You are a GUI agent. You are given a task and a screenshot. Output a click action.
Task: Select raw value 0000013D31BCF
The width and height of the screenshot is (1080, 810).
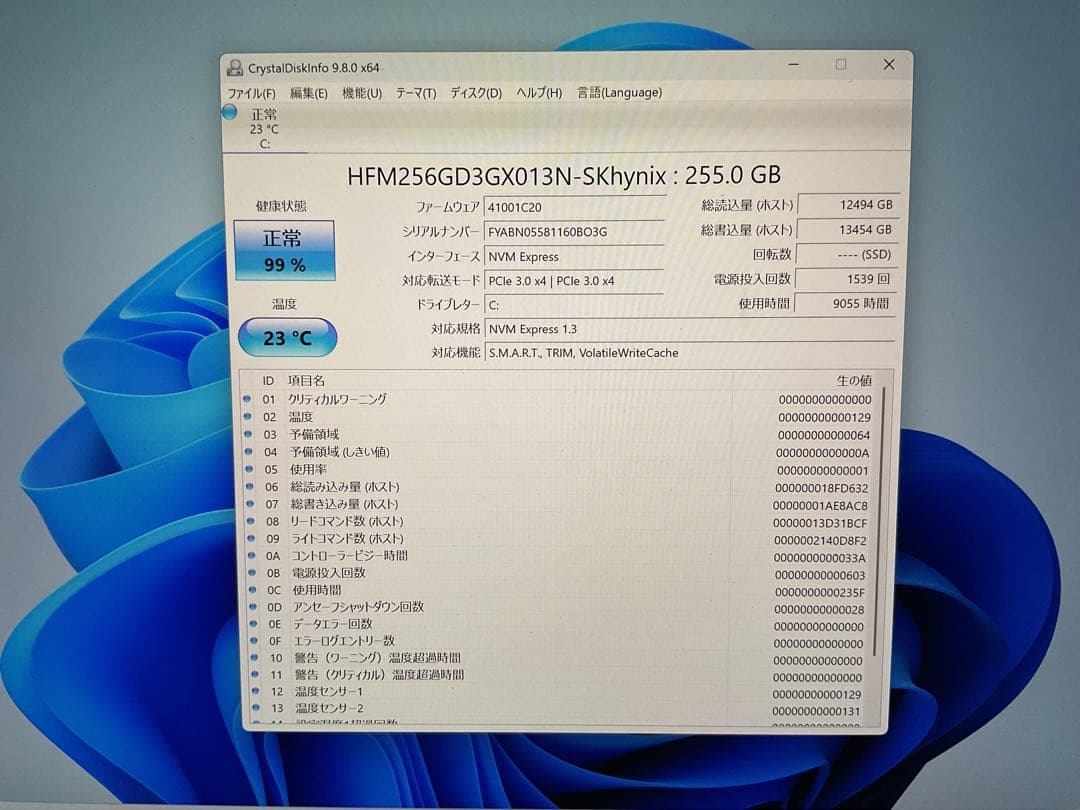[820, 523]
